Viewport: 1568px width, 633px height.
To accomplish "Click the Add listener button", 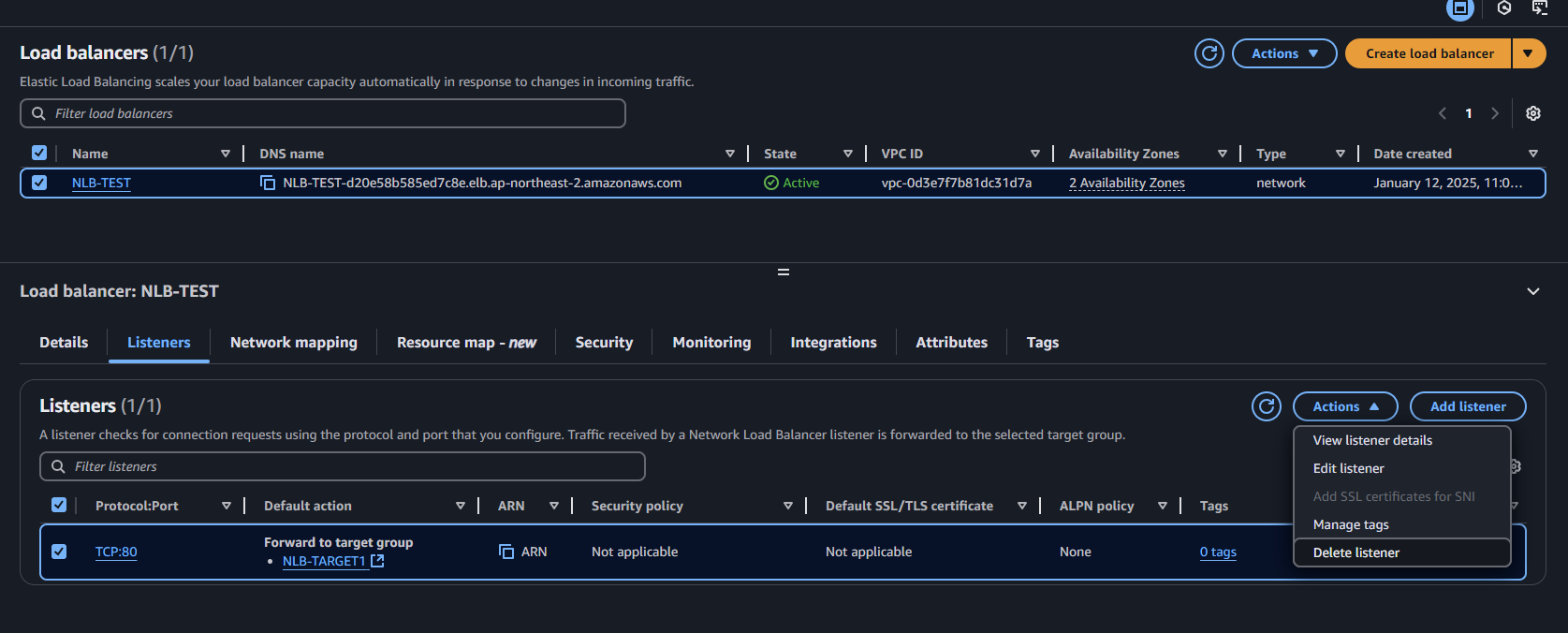I will [x=1468, y=406].
